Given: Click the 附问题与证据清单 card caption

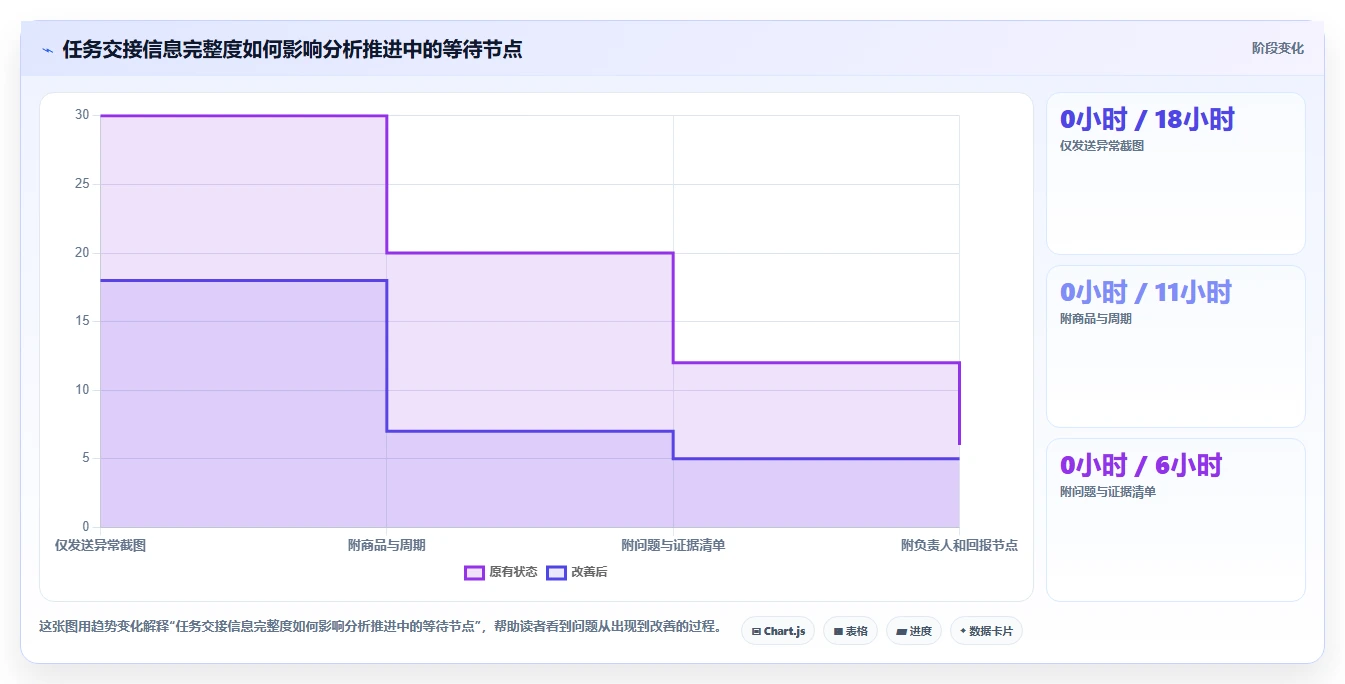Looking at the screenshot, I should coord(1108,492).
